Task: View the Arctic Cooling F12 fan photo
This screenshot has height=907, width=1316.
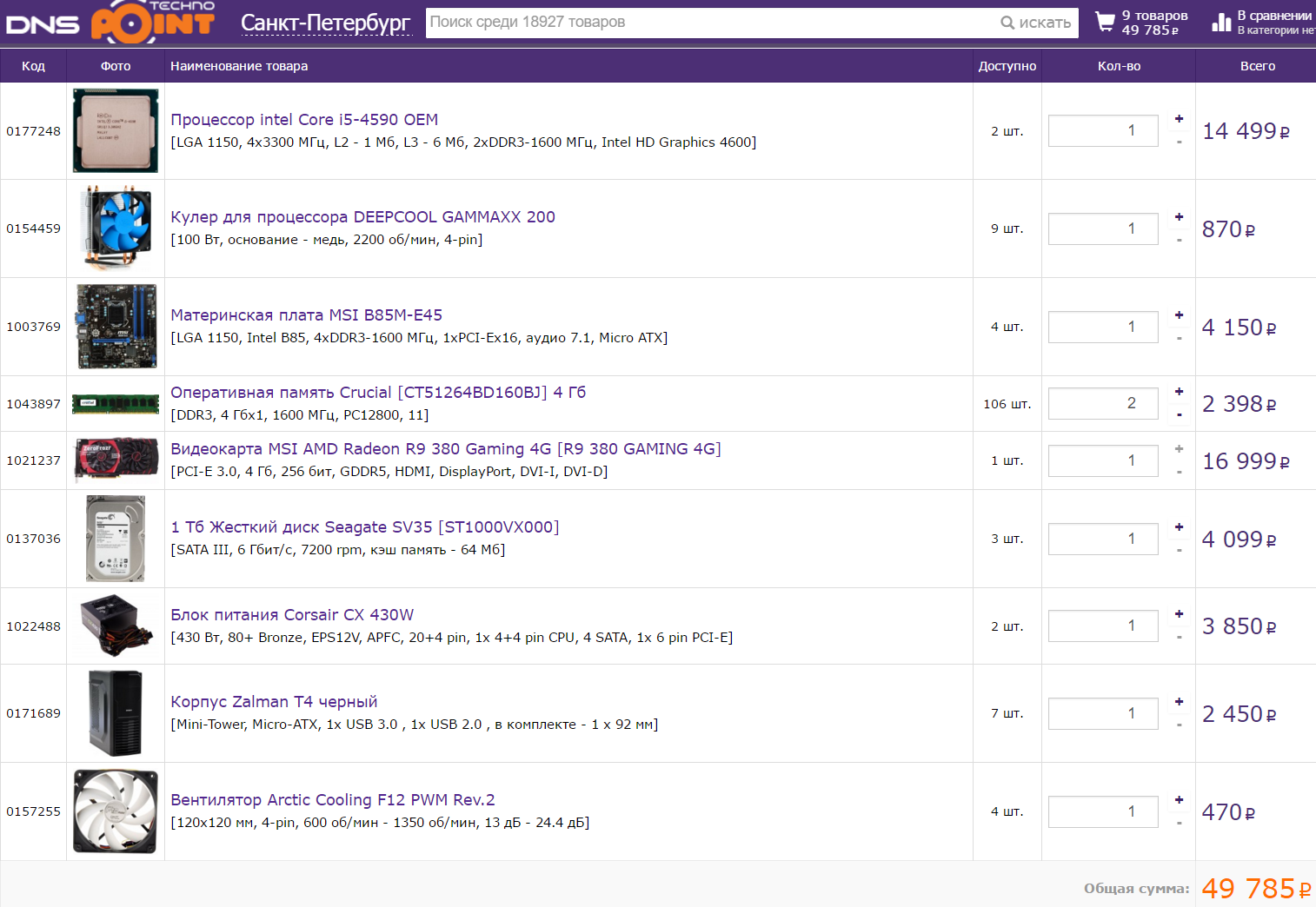Action: pyautogui.click(x=116, y=811)
